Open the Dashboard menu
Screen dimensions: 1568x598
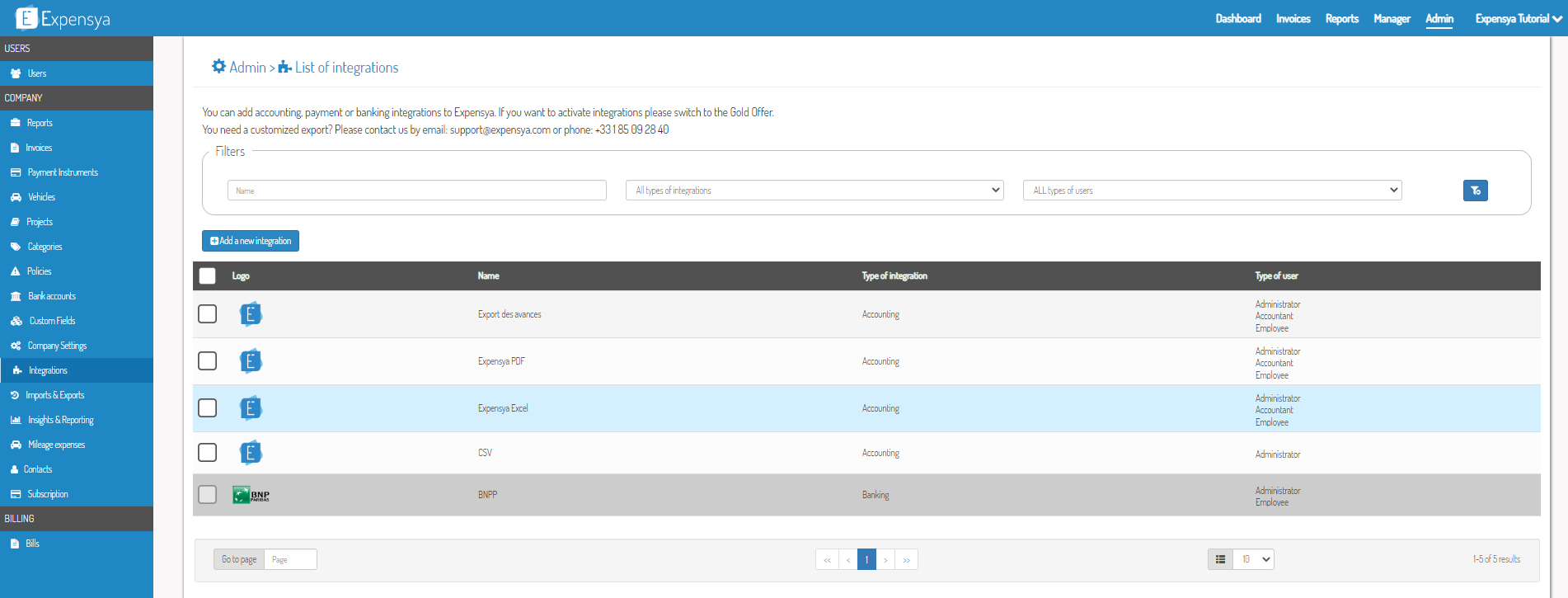pyautogui.click(x=1238, y=18)
